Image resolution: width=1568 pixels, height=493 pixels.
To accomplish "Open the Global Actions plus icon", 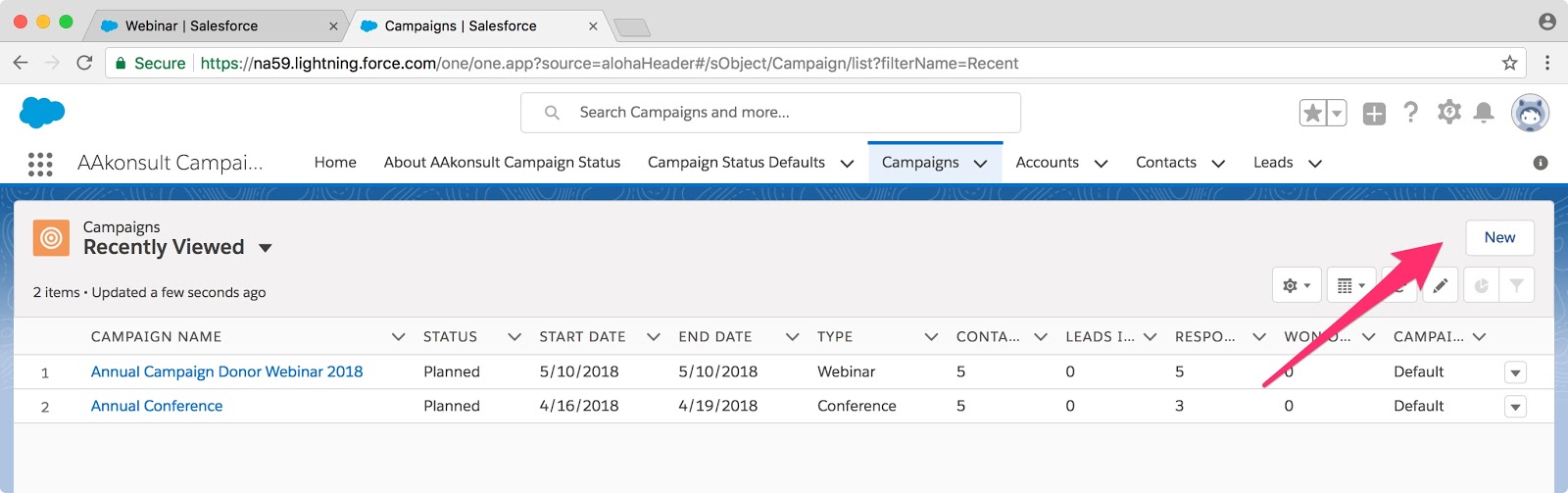I will pos(1374,114).
